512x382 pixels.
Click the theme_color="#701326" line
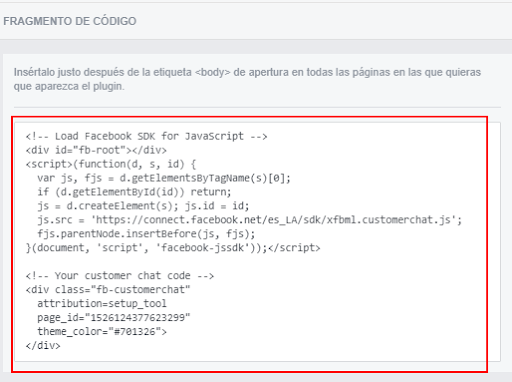pos(102,332)
